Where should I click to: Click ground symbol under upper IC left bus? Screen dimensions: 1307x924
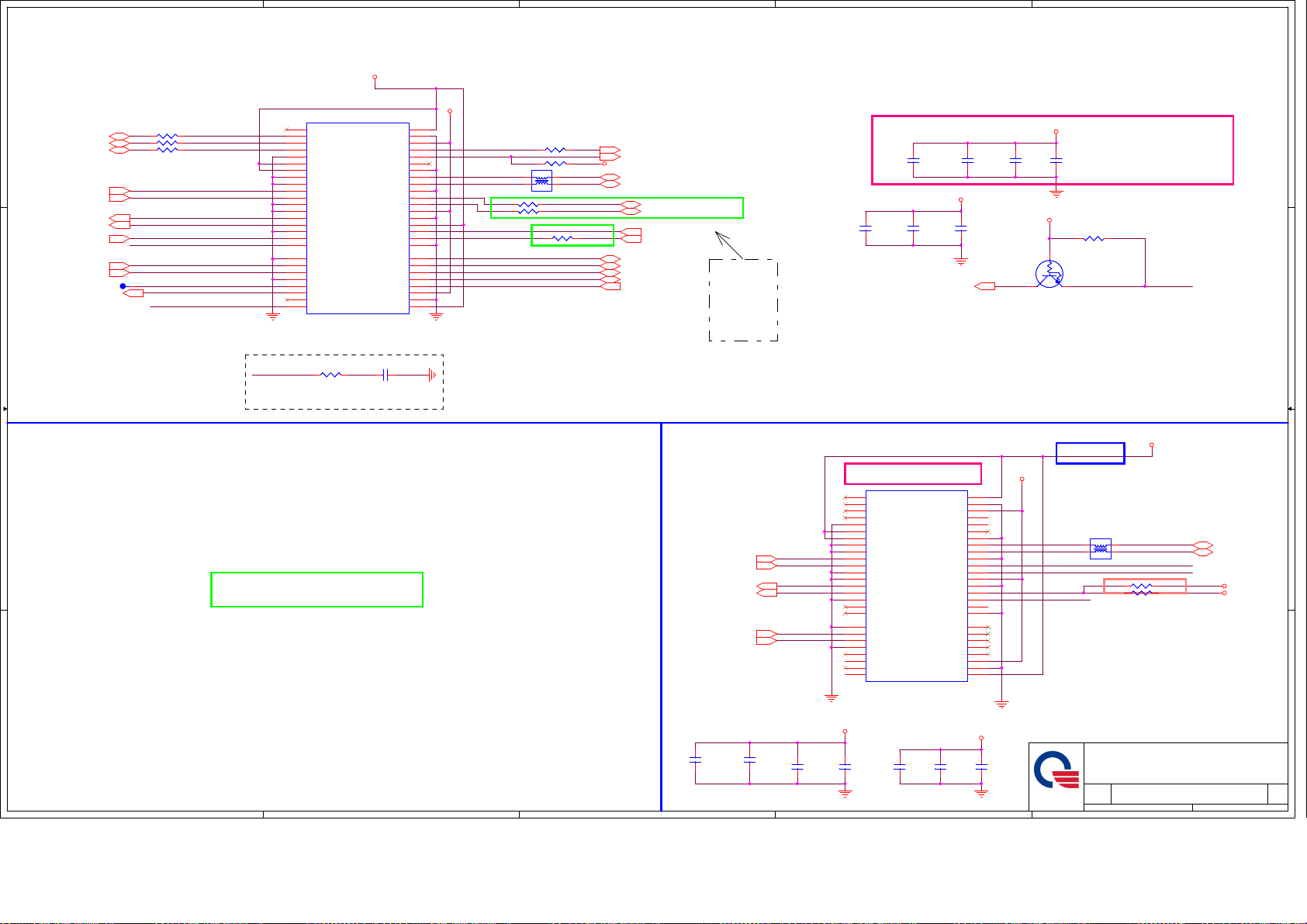tap(273, 316)
